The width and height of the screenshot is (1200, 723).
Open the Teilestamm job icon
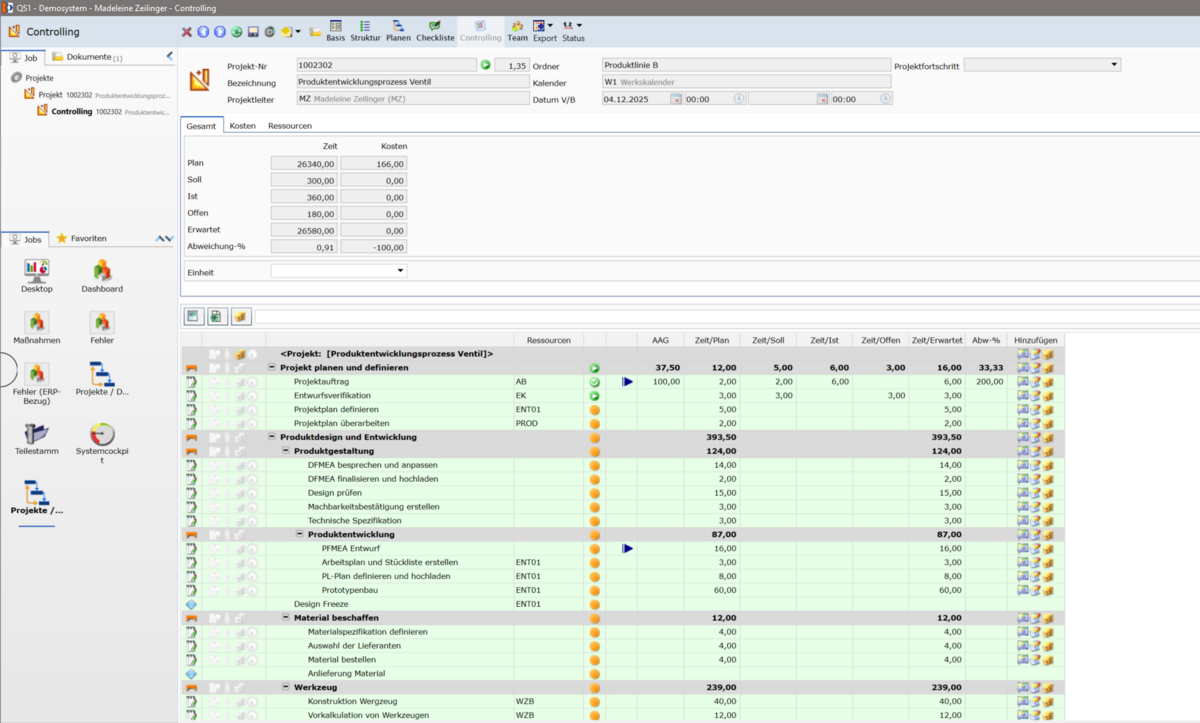[x=37, y=439]
